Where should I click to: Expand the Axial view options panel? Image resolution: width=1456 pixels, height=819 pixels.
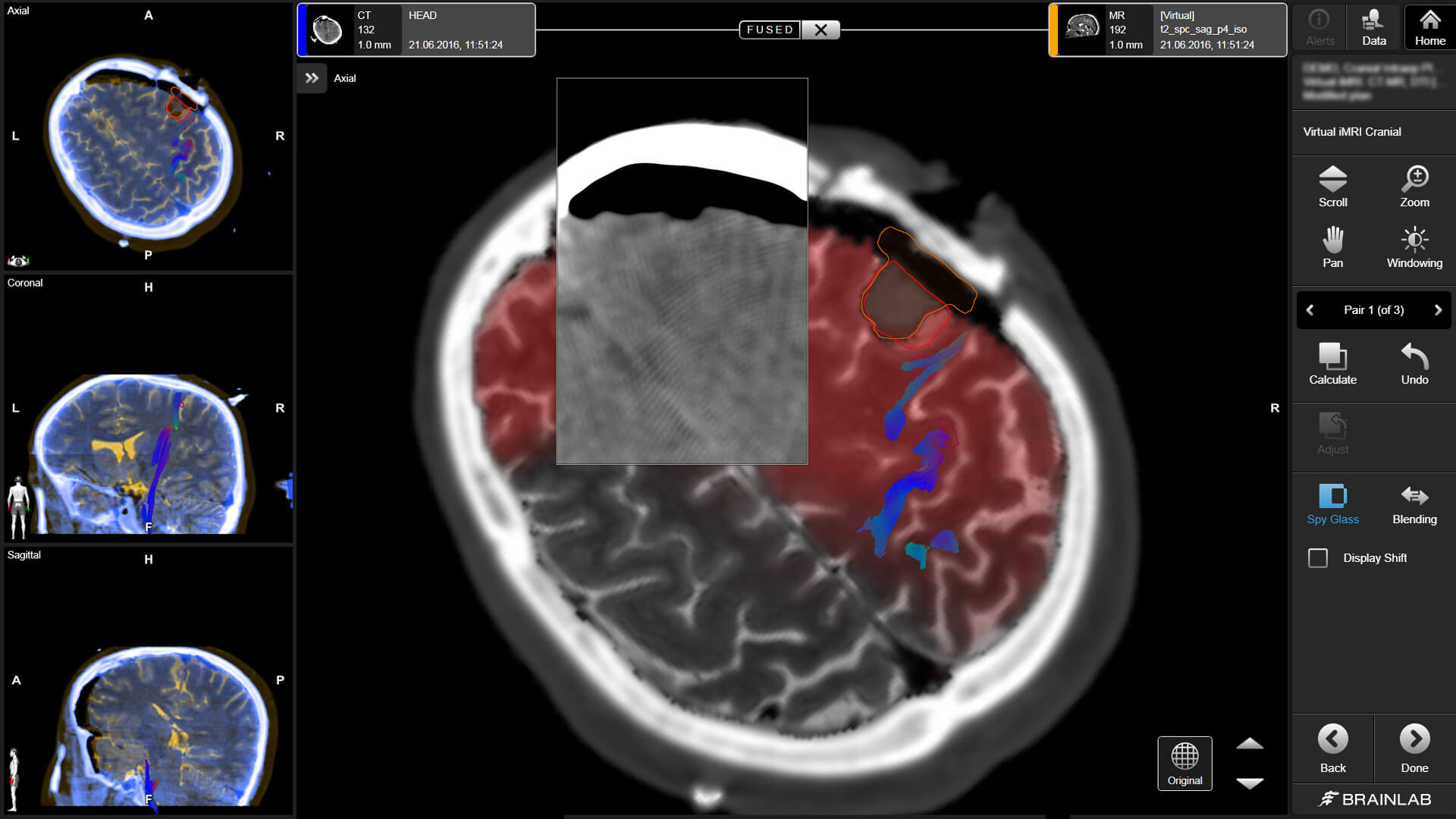[x=312, y=78]
